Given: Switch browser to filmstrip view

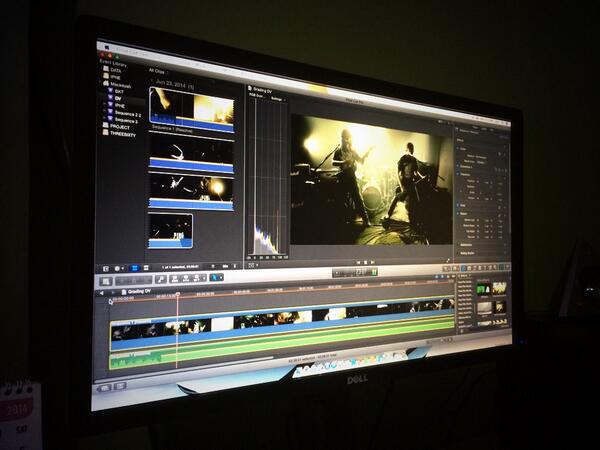Looking at the screenshot, I should click(135, 268).
